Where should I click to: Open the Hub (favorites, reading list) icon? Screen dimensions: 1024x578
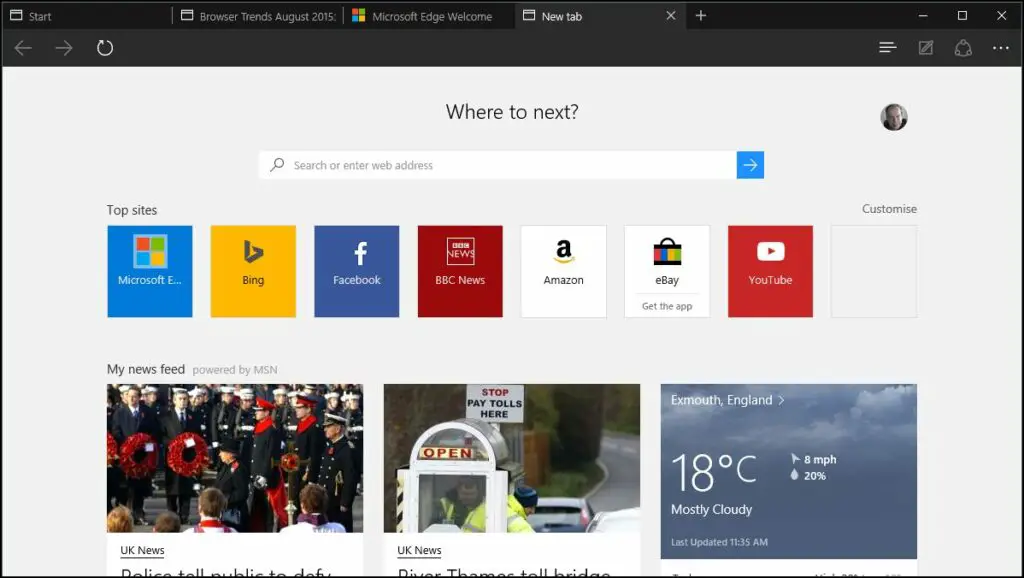click(x=888, y=48)
